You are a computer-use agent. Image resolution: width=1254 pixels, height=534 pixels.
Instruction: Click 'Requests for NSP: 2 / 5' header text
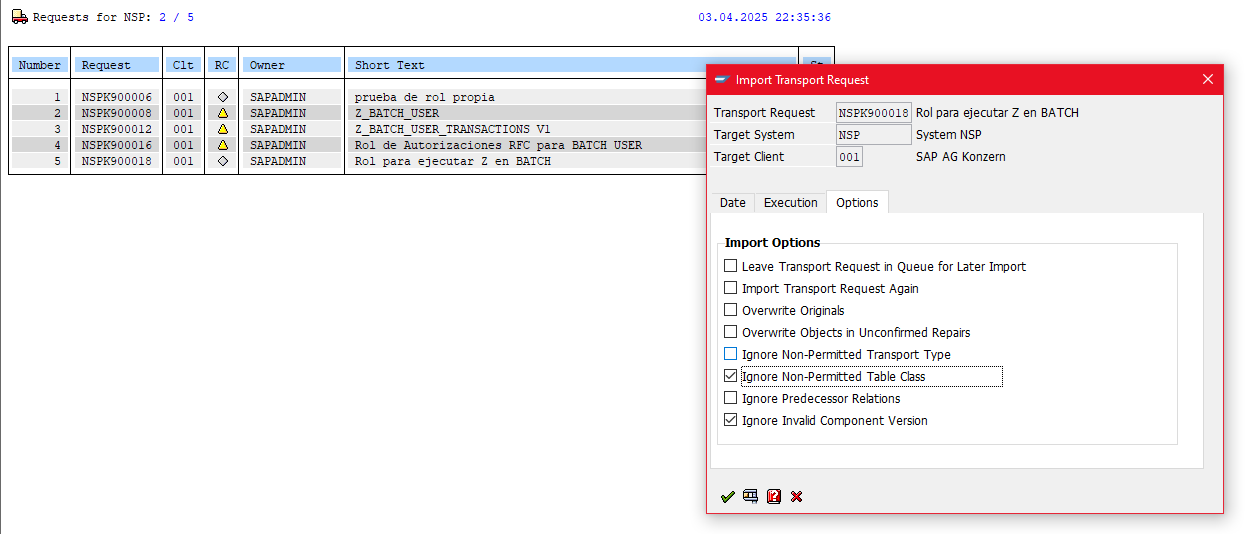pos(114,17)
